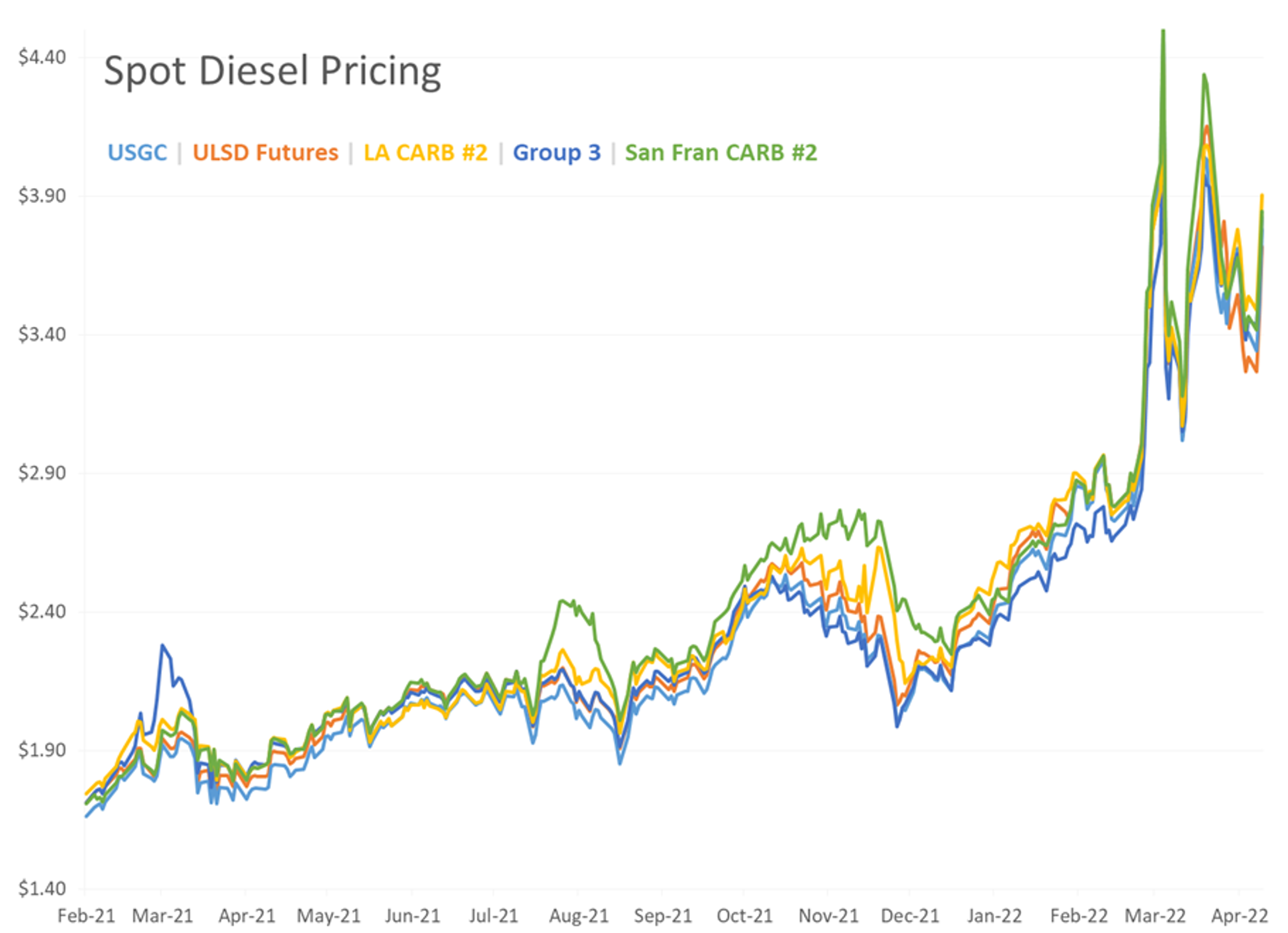Click the 'Apr-22' x-axis label
Image resolution: width=1288 pixels, height=933 pixels.
click(1239, 917)
